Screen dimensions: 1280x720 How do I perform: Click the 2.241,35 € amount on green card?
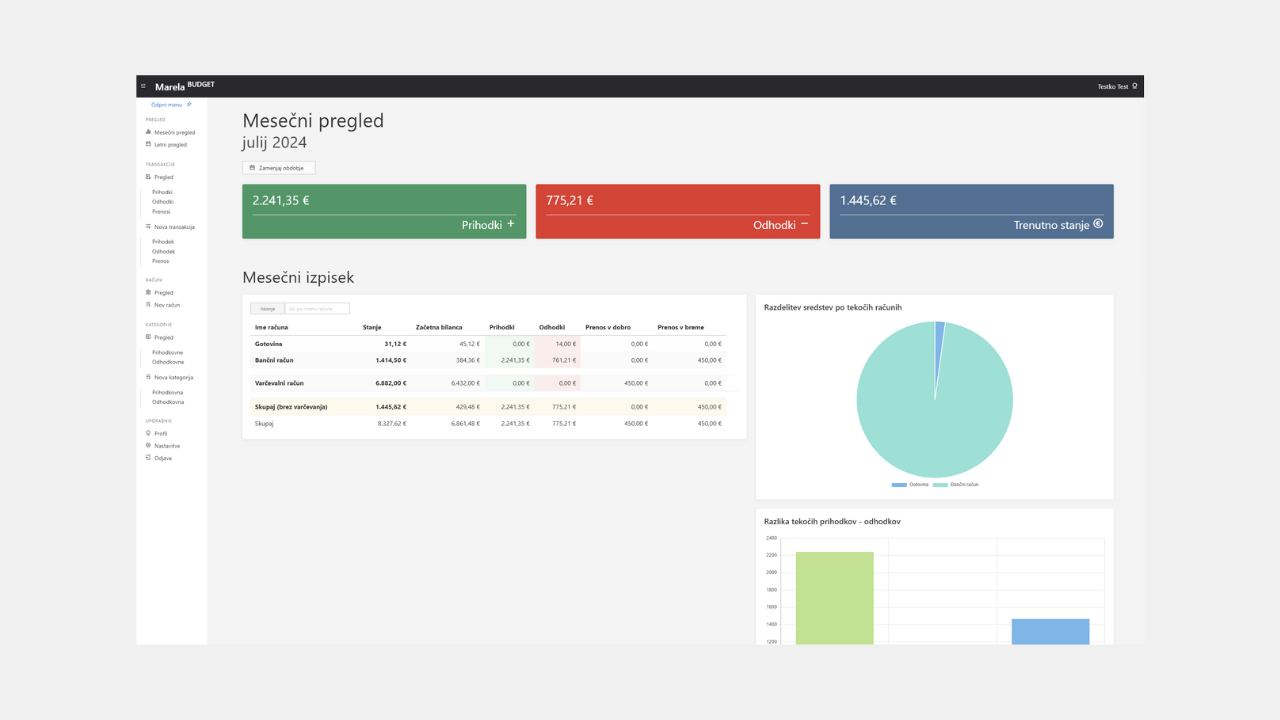coord(281,200)
